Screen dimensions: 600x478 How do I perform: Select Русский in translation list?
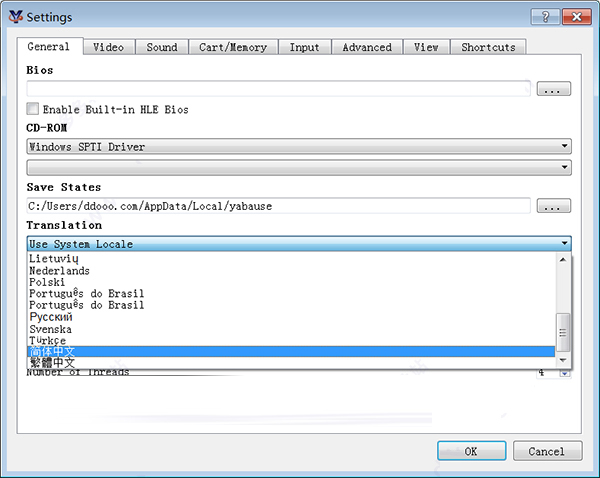click(x=51, y=317)
